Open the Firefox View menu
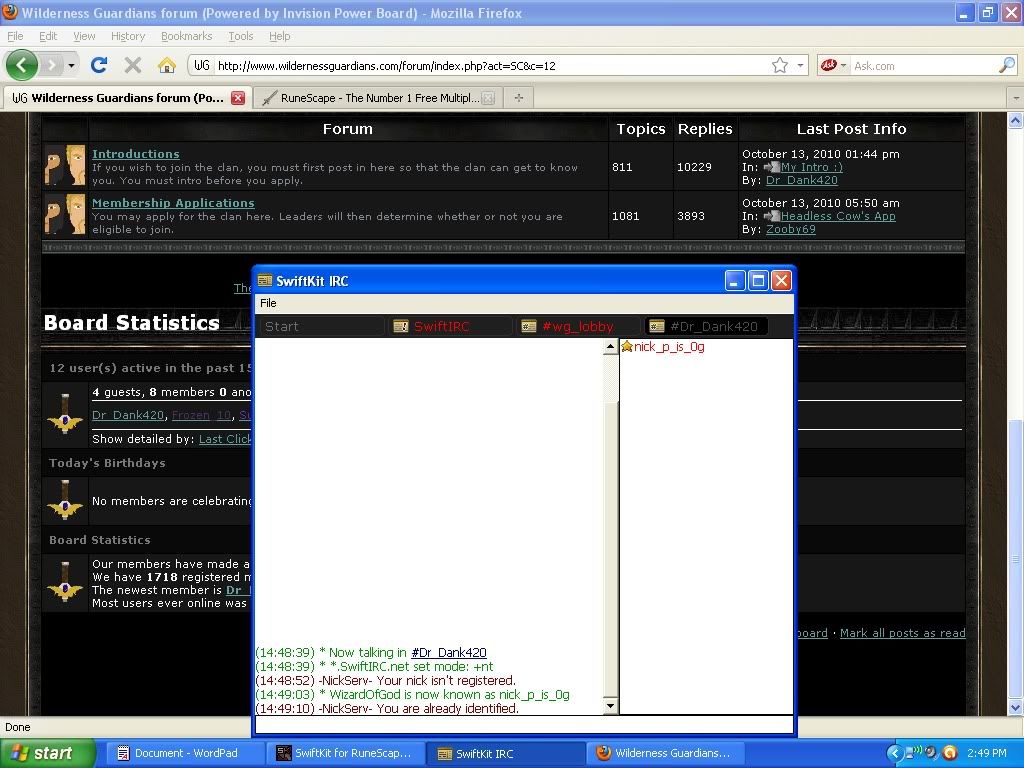1024x768 pixels. pos(84,36)
